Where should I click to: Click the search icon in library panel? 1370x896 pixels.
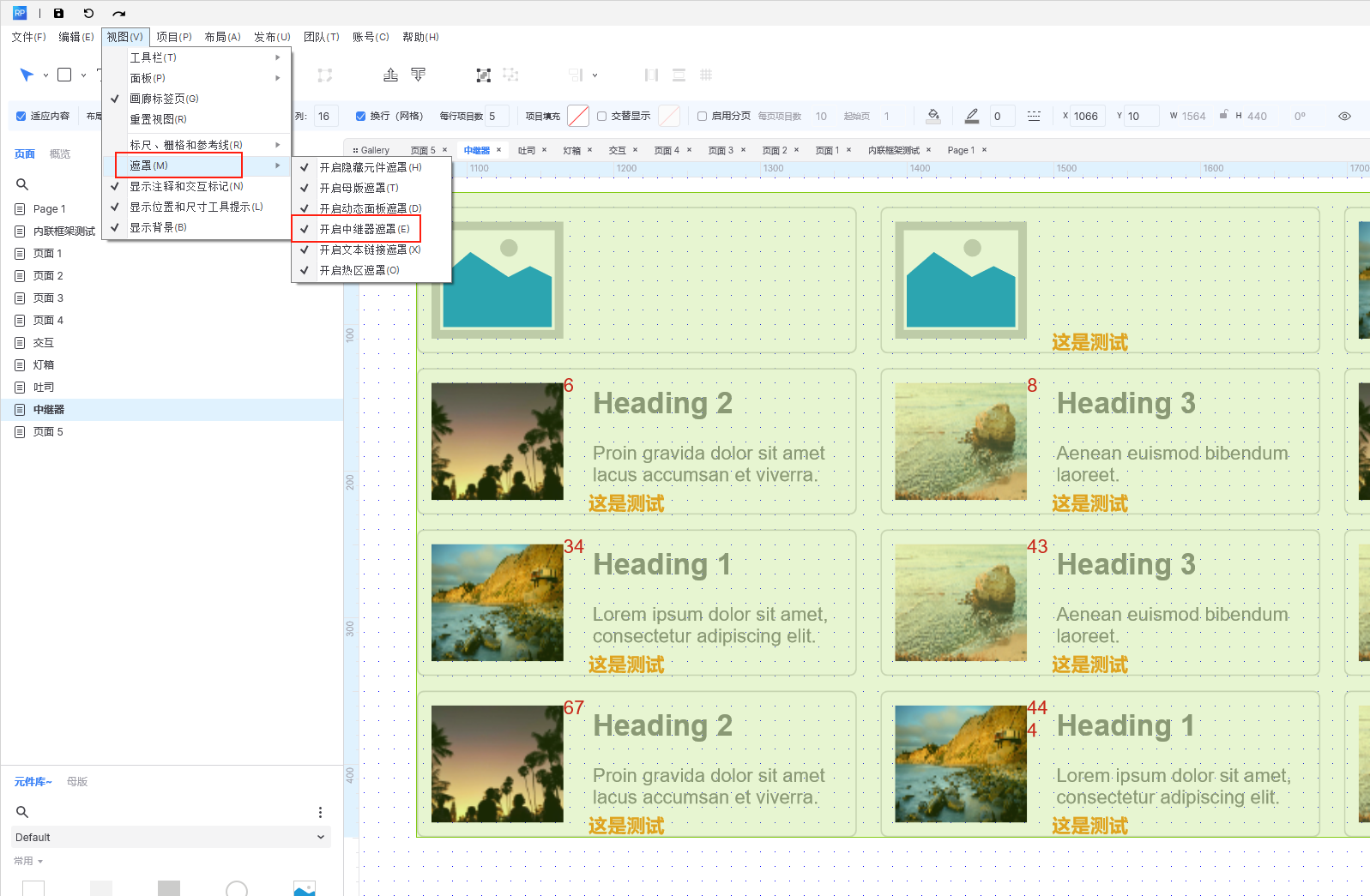tap(22, 812)
